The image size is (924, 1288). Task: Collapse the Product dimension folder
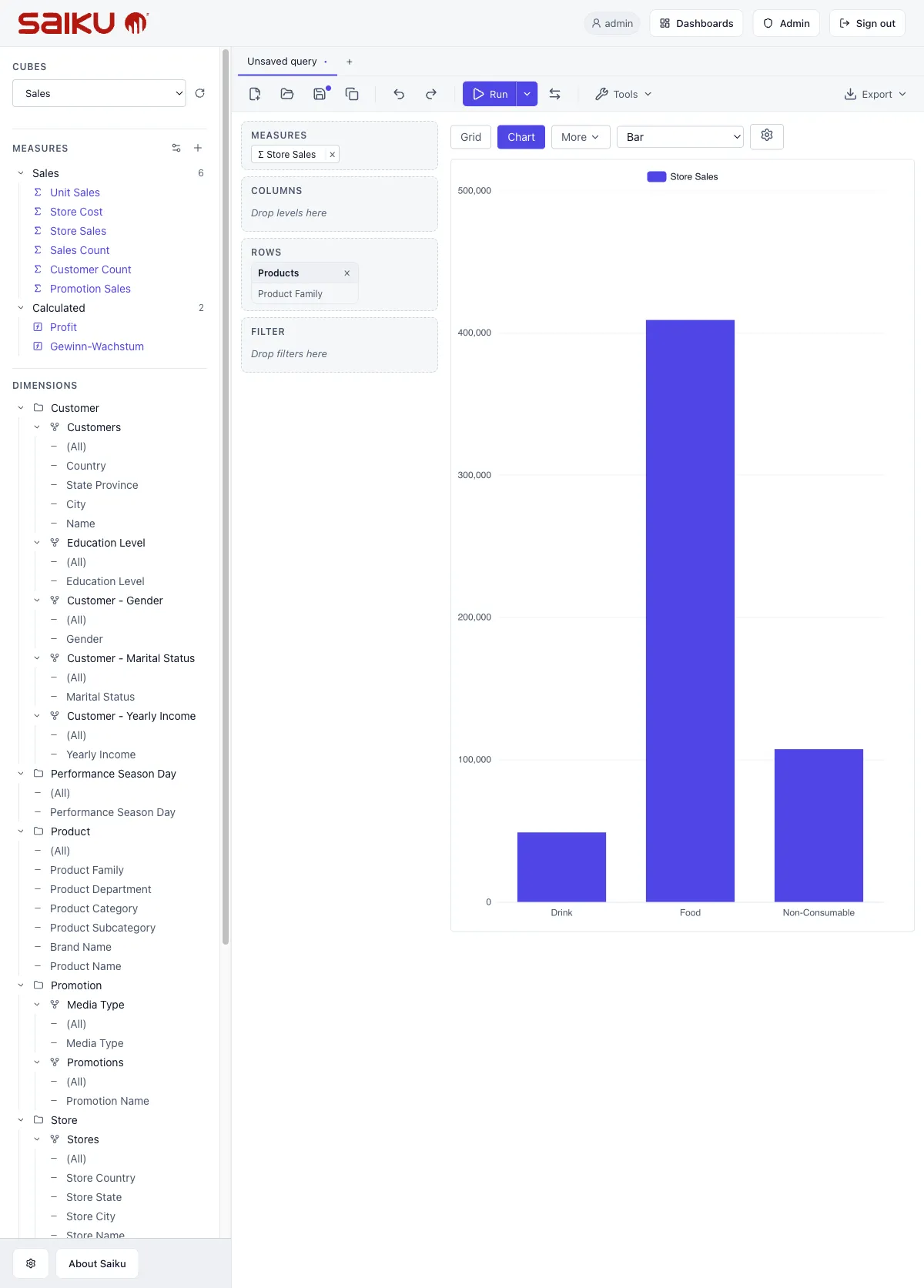click(21, 831)
